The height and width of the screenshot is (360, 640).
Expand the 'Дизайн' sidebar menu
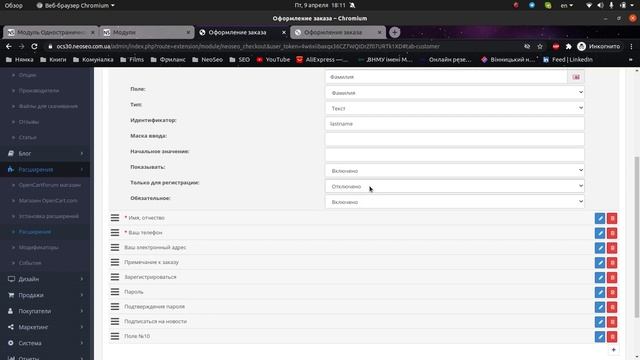(45, 279)
